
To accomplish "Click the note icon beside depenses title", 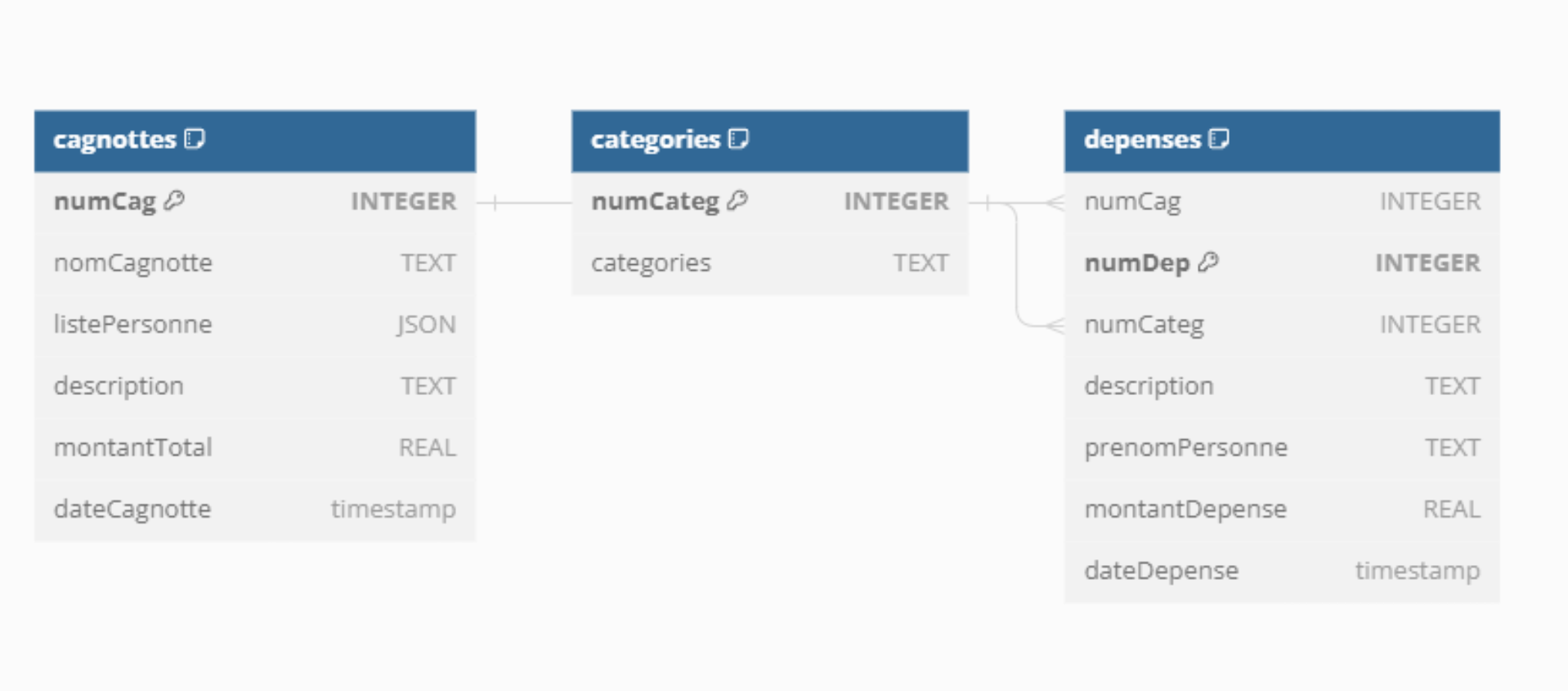I will pos(1219,139).
